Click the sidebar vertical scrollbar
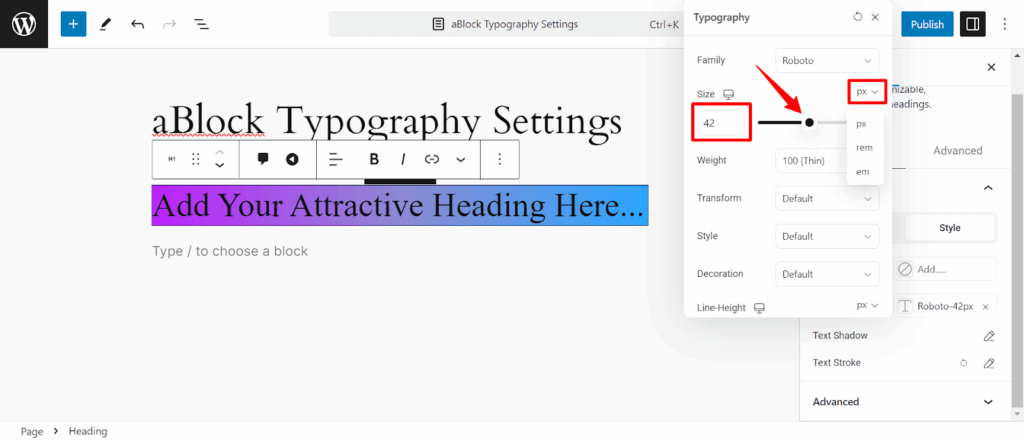The image size is (1024, 440). coord(1017,251)
